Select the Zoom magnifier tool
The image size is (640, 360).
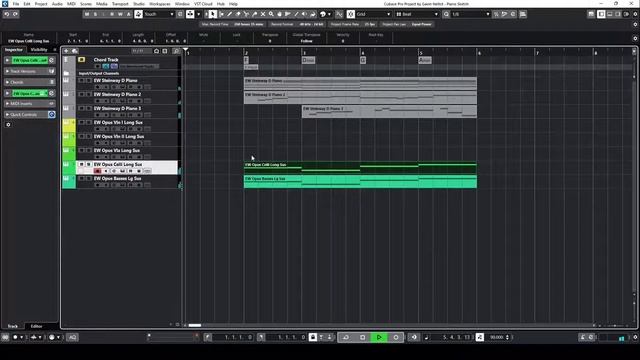[x=271, y=14]
